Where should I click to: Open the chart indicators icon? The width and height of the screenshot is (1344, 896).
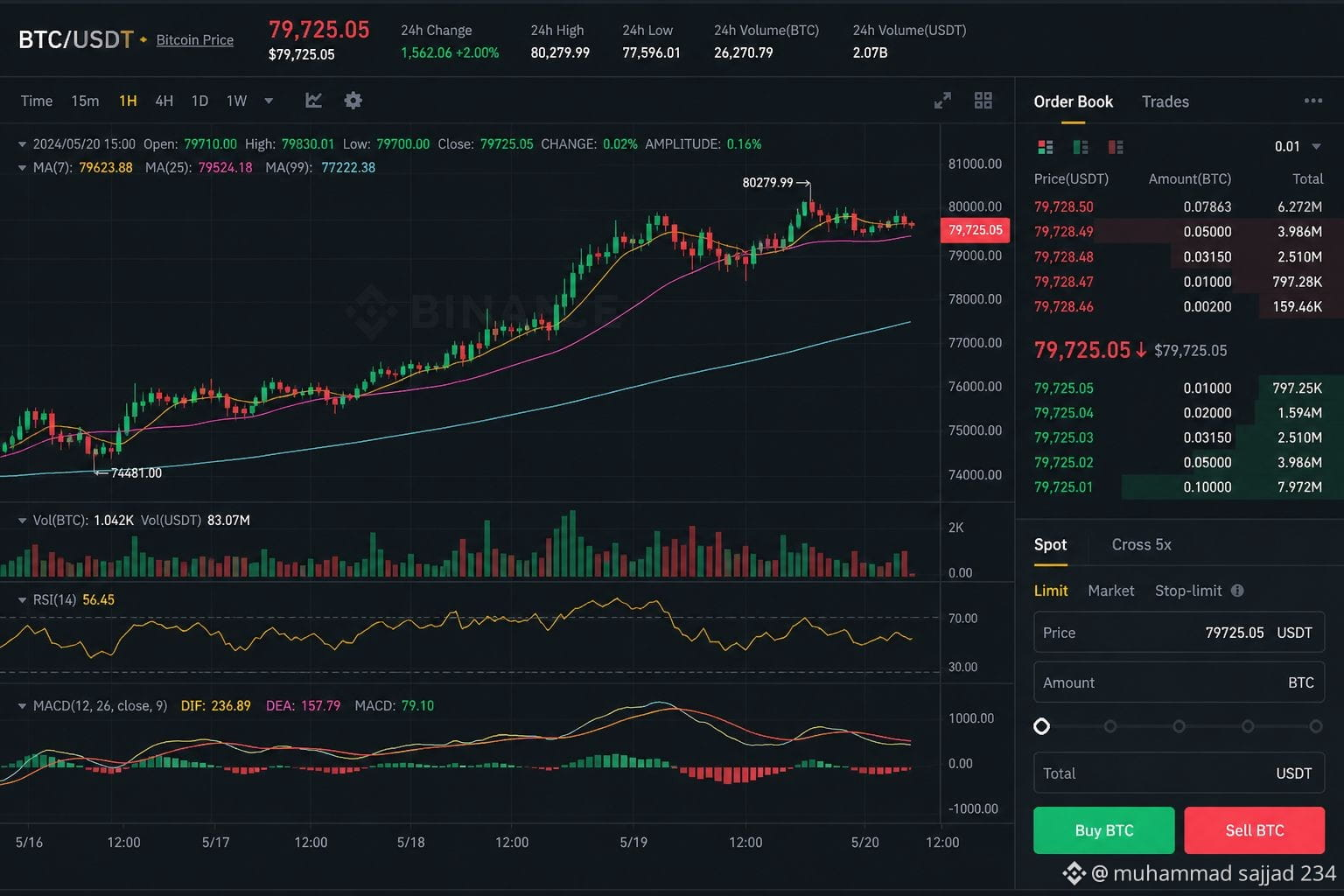coord(313,101)
